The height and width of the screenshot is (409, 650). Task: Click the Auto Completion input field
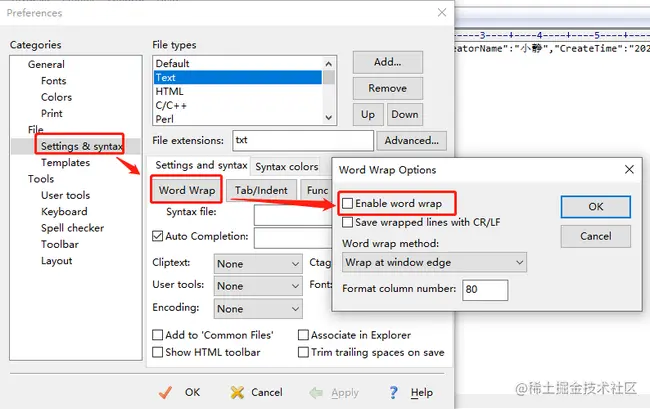tap(293, 238)
